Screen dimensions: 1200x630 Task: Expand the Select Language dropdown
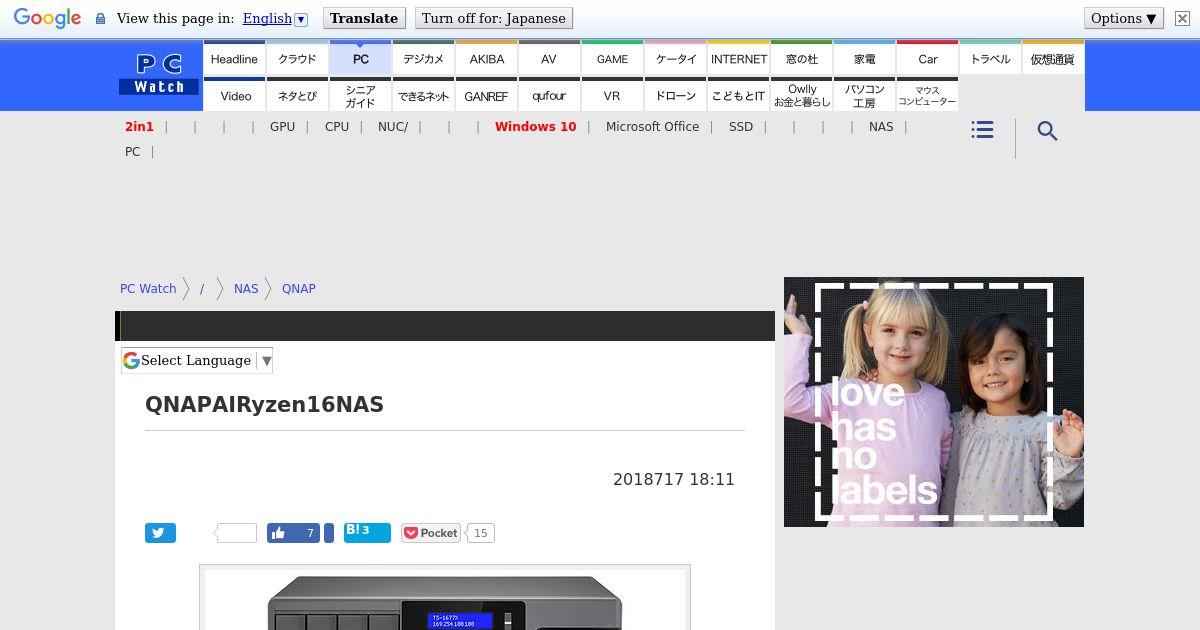197,360
